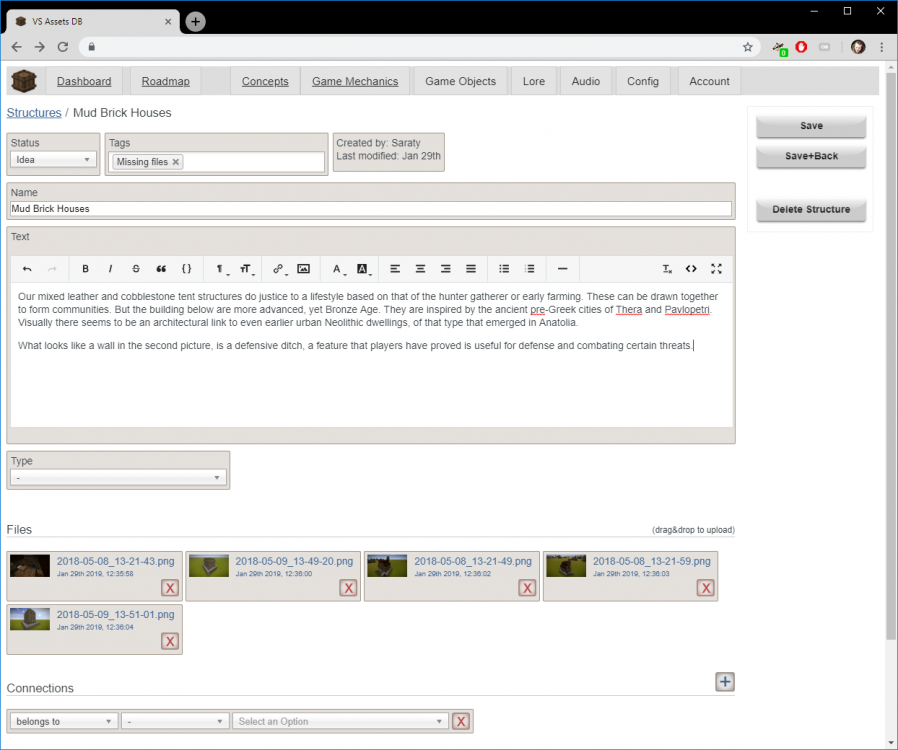This screenshot has width=898, height=750.
Task: Open the Game Objects tab
Action: point(460,81)
